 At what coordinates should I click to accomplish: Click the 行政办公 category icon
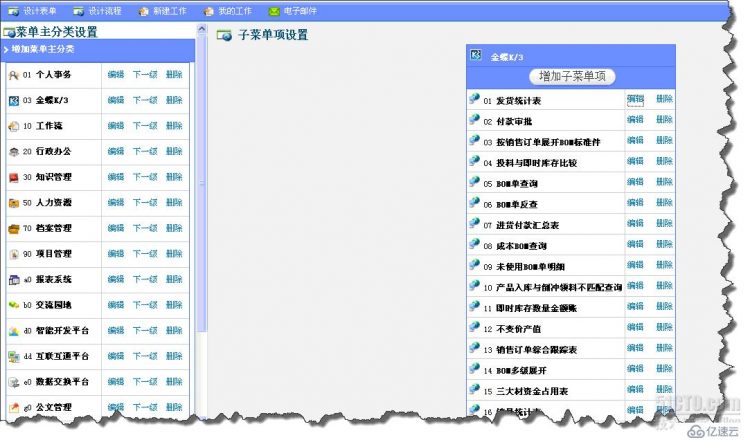point(14,152)
